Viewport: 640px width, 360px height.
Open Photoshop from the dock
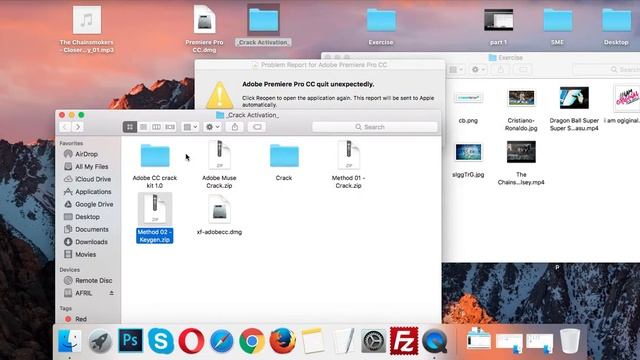131,340
